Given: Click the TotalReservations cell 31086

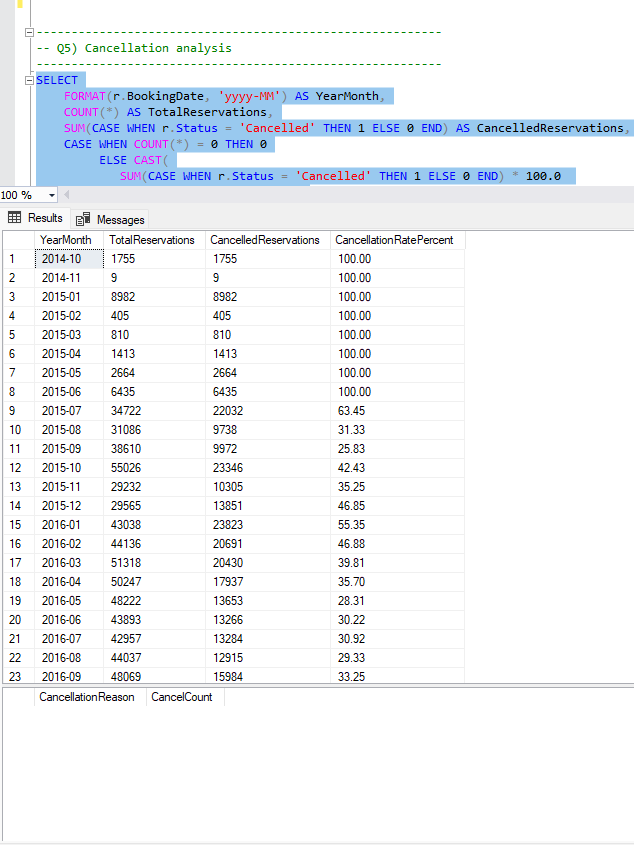Looking at the screenshot, I should tap(154, 430).
